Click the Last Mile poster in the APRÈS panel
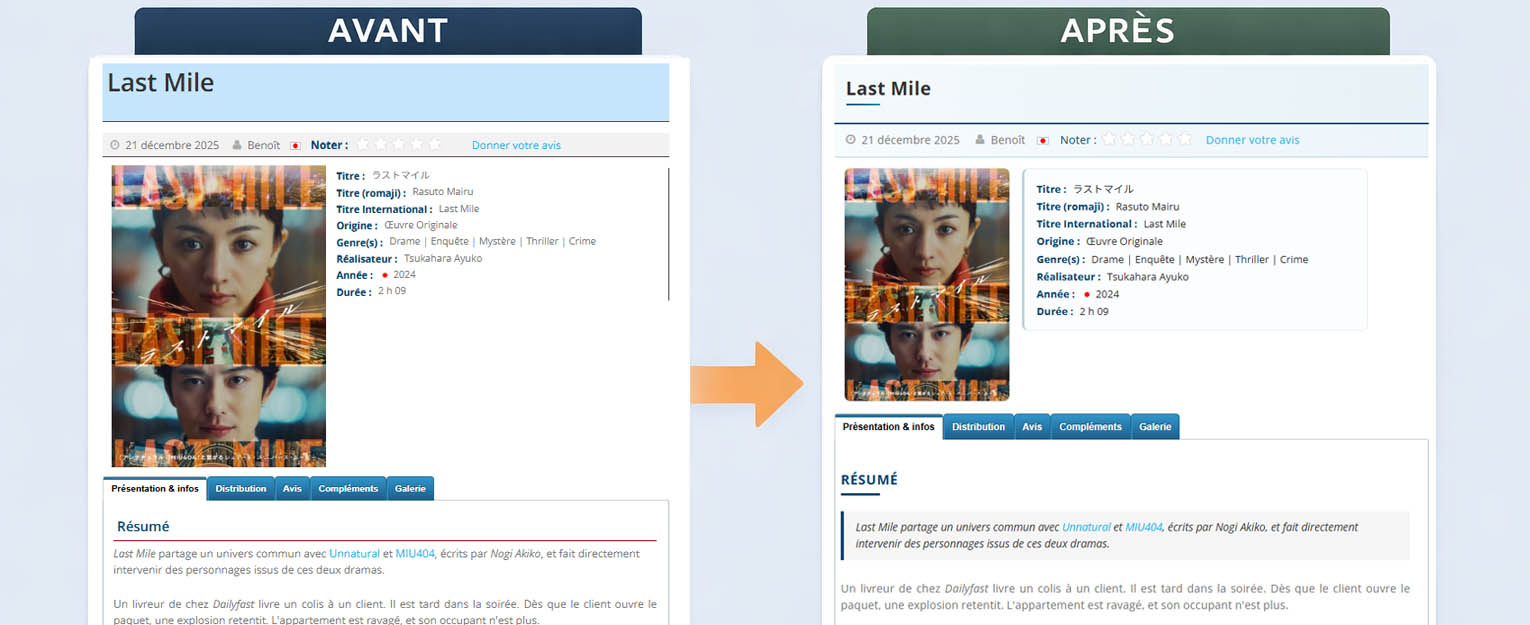Image resolution: width=1530 pixels, height=625 pixels. pyautogui.click(x=926, y=284)
